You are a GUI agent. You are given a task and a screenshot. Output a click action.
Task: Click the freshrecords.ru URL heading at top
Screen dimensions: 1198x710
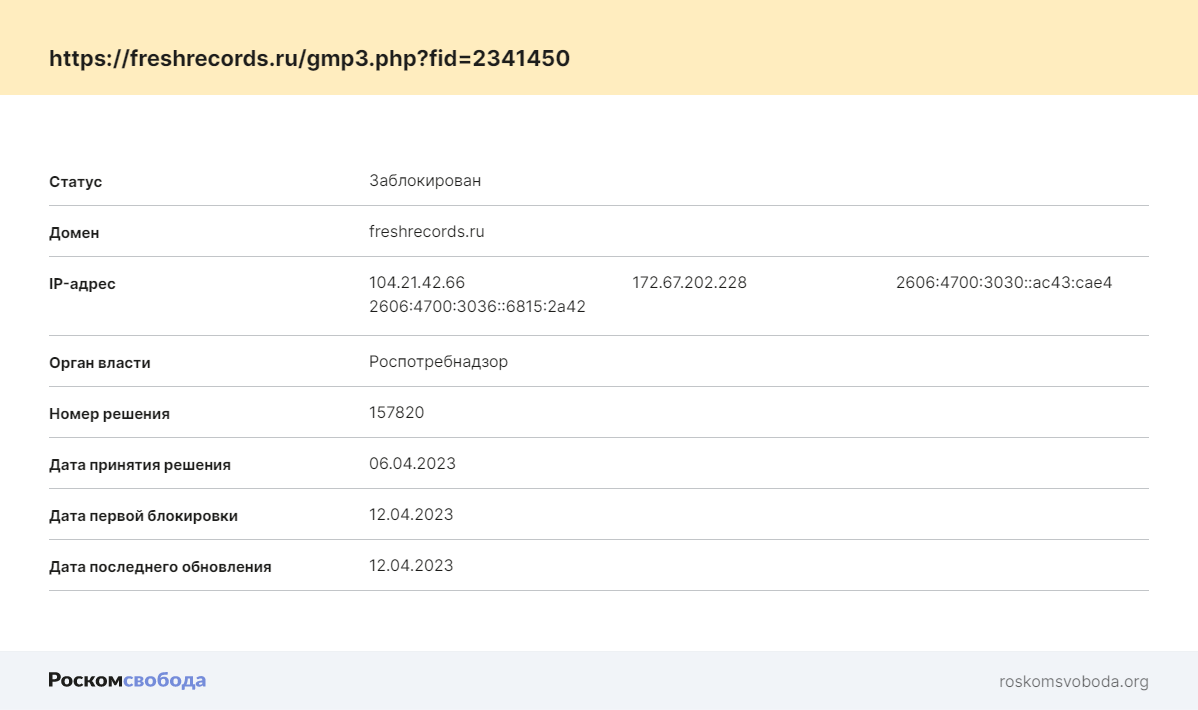[x=309, y=58]
